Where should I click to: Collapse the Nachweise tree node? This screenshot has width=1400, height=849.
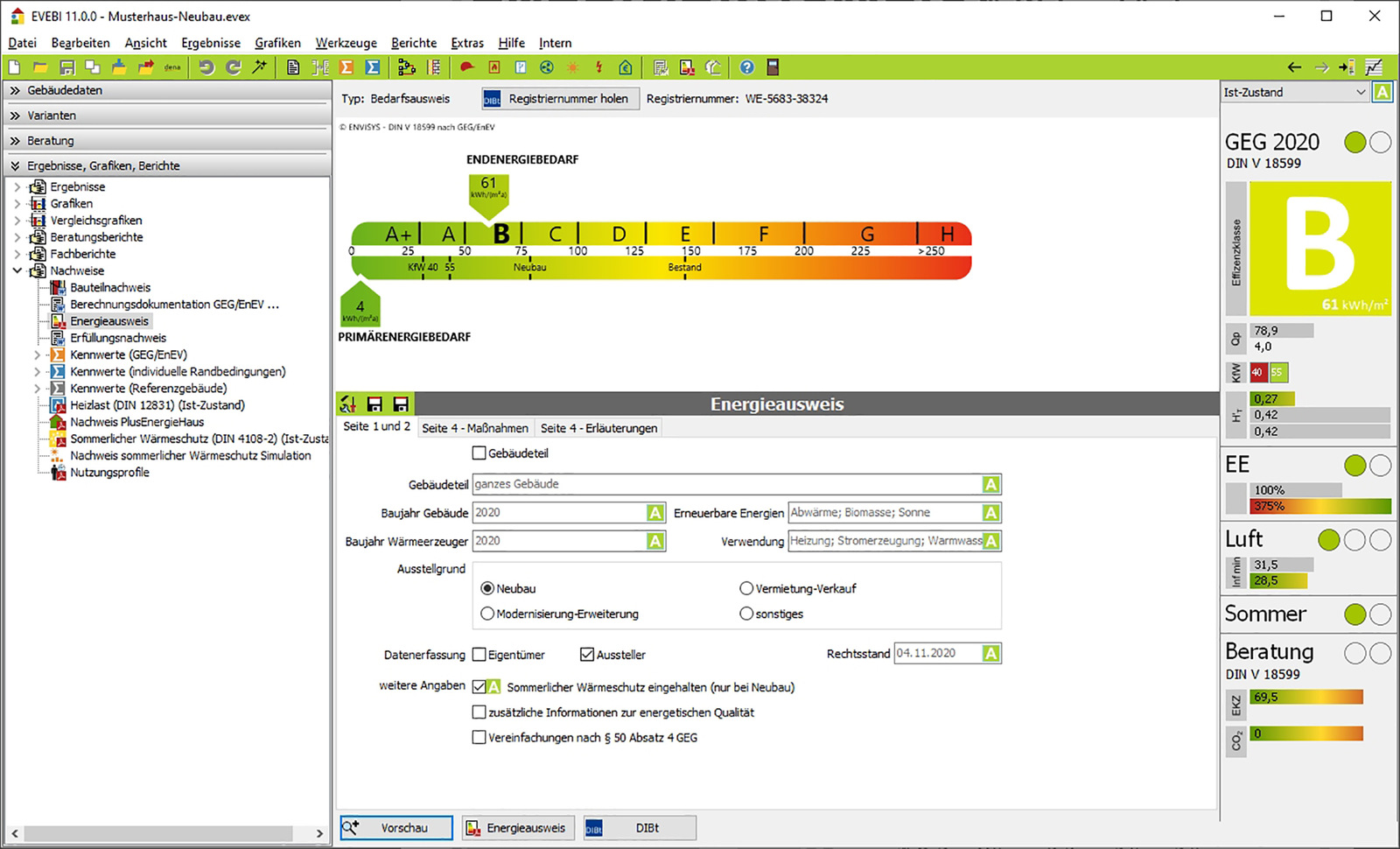point(17,270)
